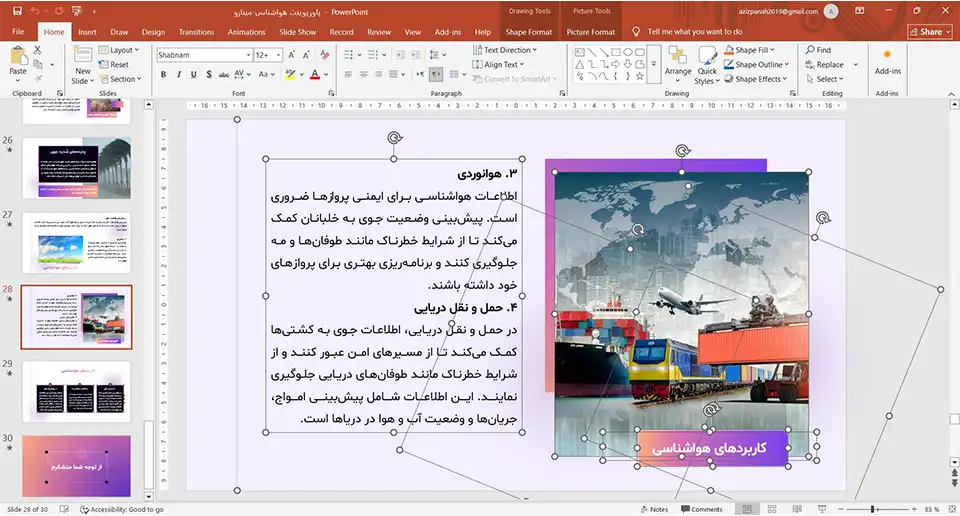Open Comments pane in status bar
Viewport: 960px width, 516px height.
[702, 509]
